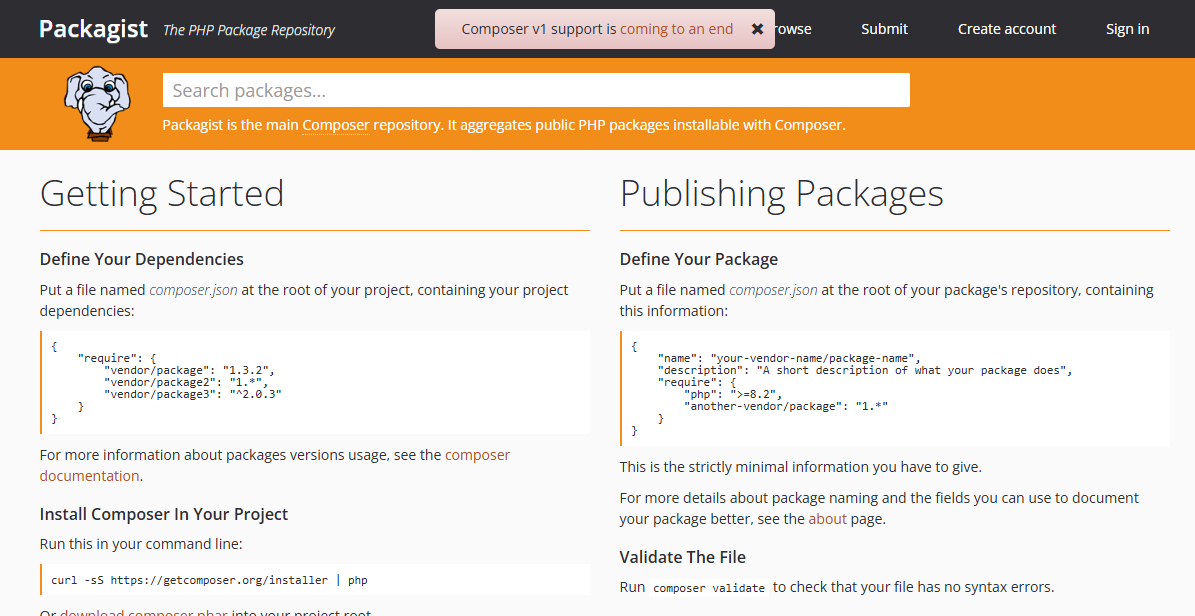Open the Browse item in the top navigation

pyautogui.click(x=793, y=29)
